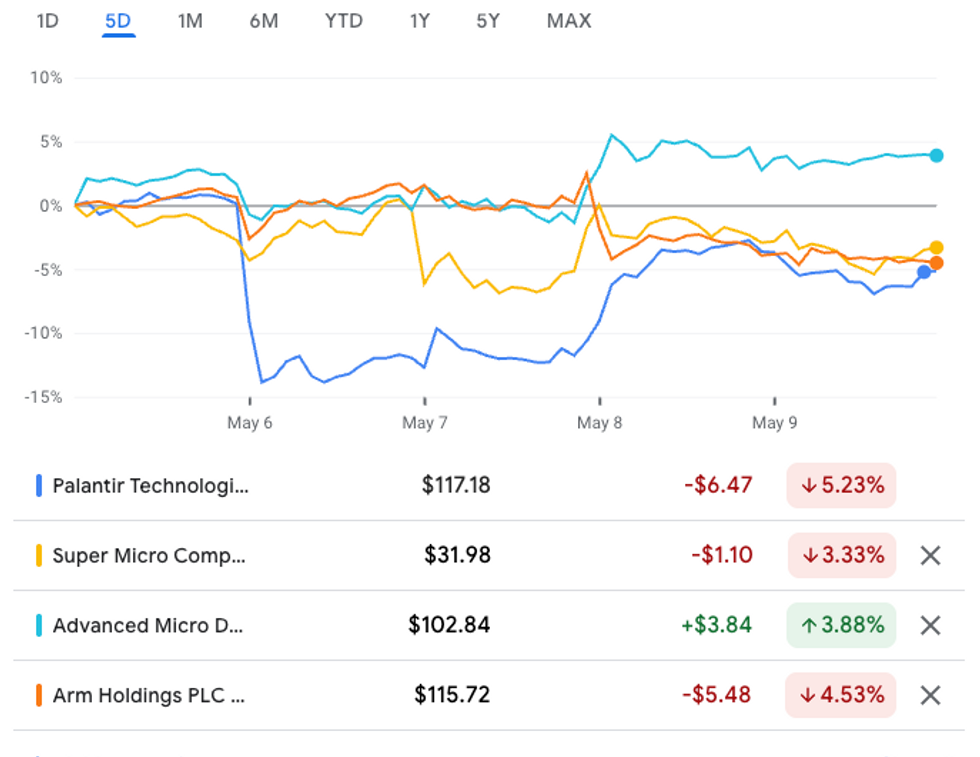Open Advanced Micro Devices stock row

148,625
